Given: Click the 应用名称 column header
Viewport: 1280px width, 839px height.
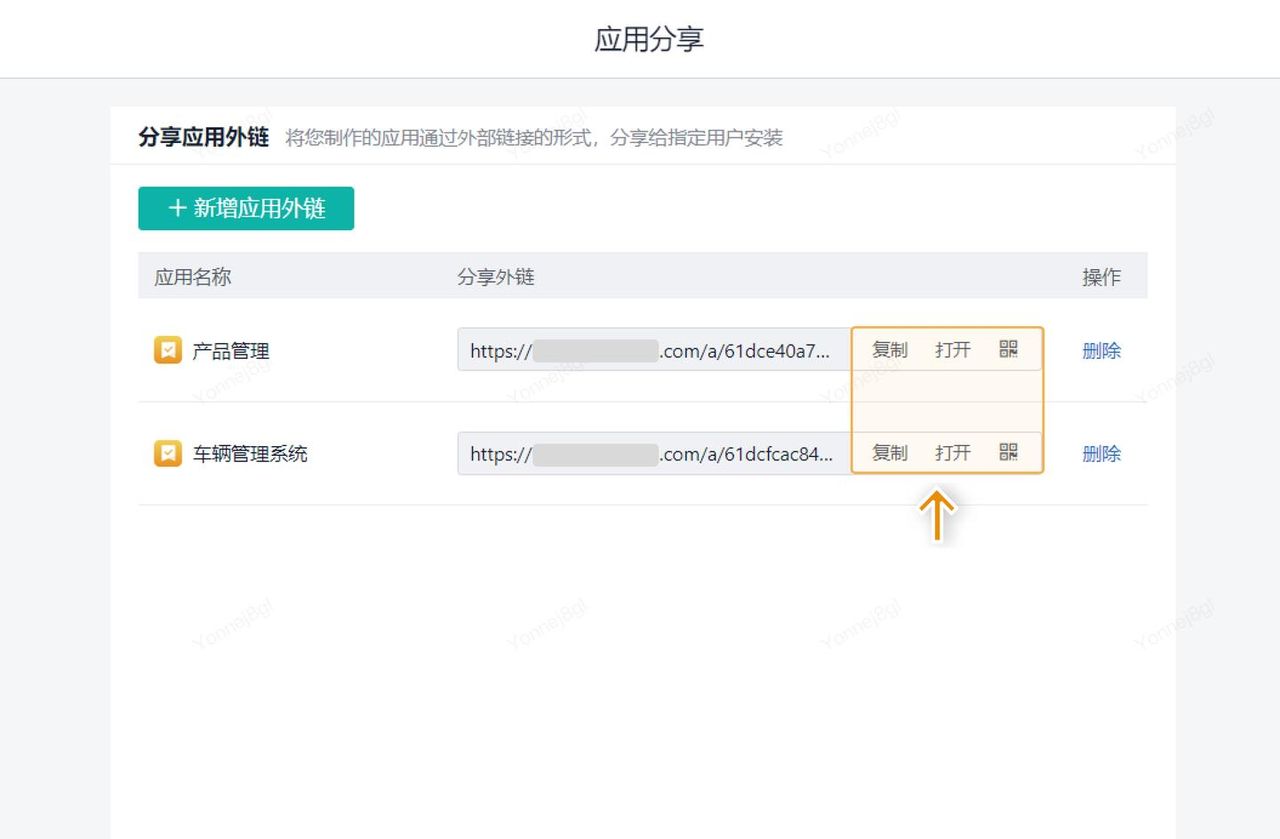Looking at the screenshot, I should coord(193,277).
